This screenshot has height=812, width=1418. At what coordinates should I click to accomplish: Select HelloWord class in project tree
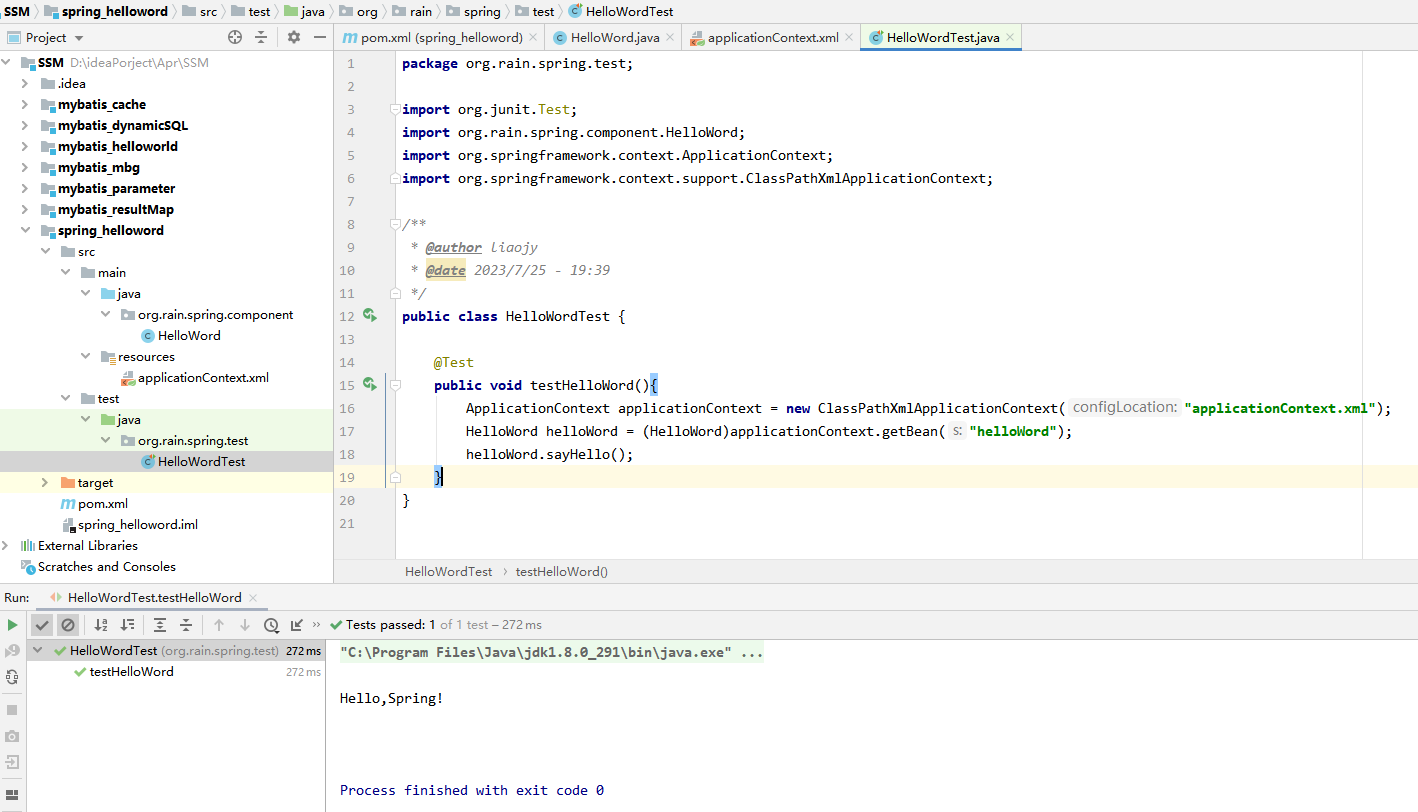pyautogui.click(x=189, y=335)
